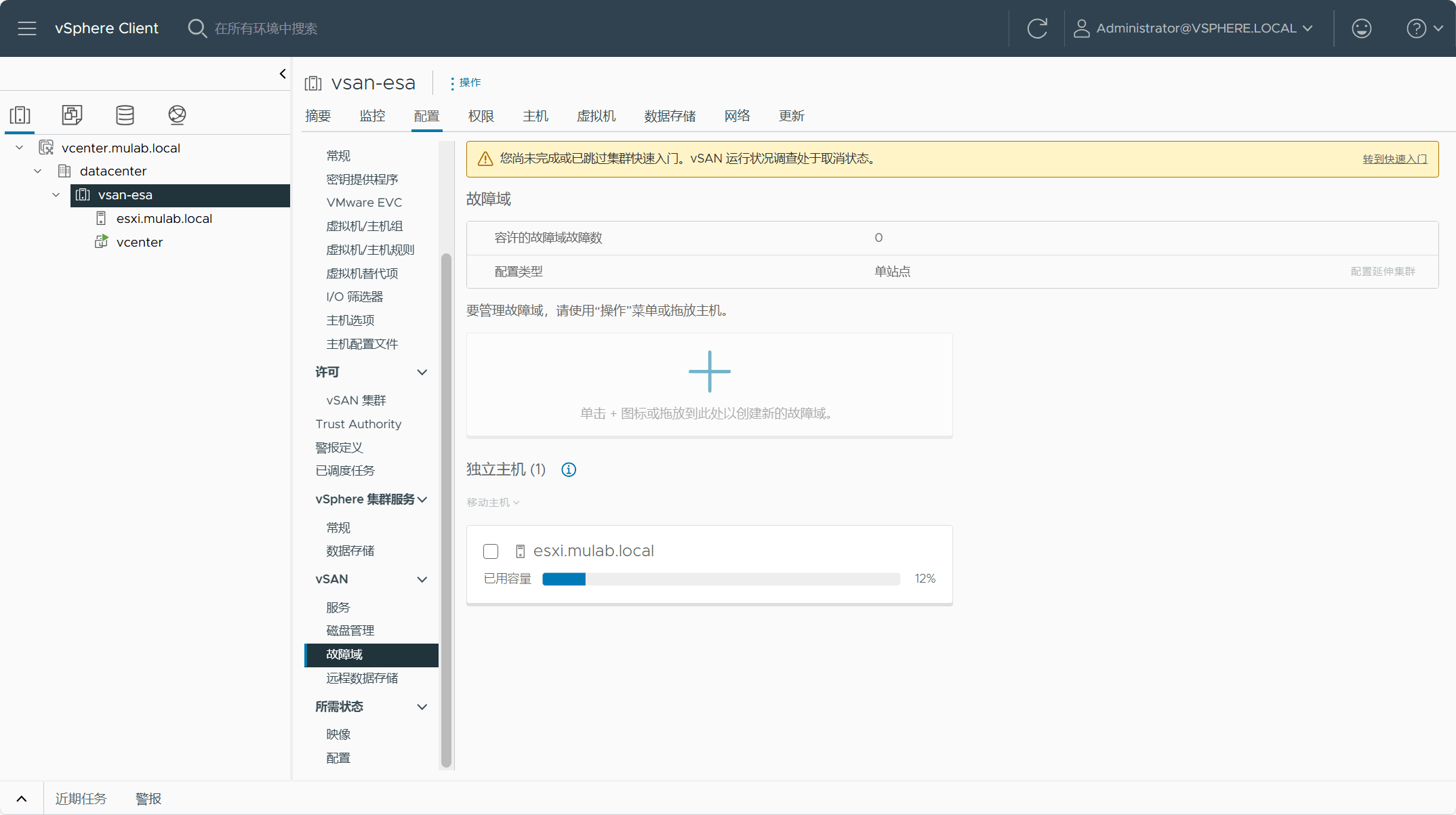Click the warning triangle icon in banner
Viewport: 1456px width, 815px height.
[485, 159]
